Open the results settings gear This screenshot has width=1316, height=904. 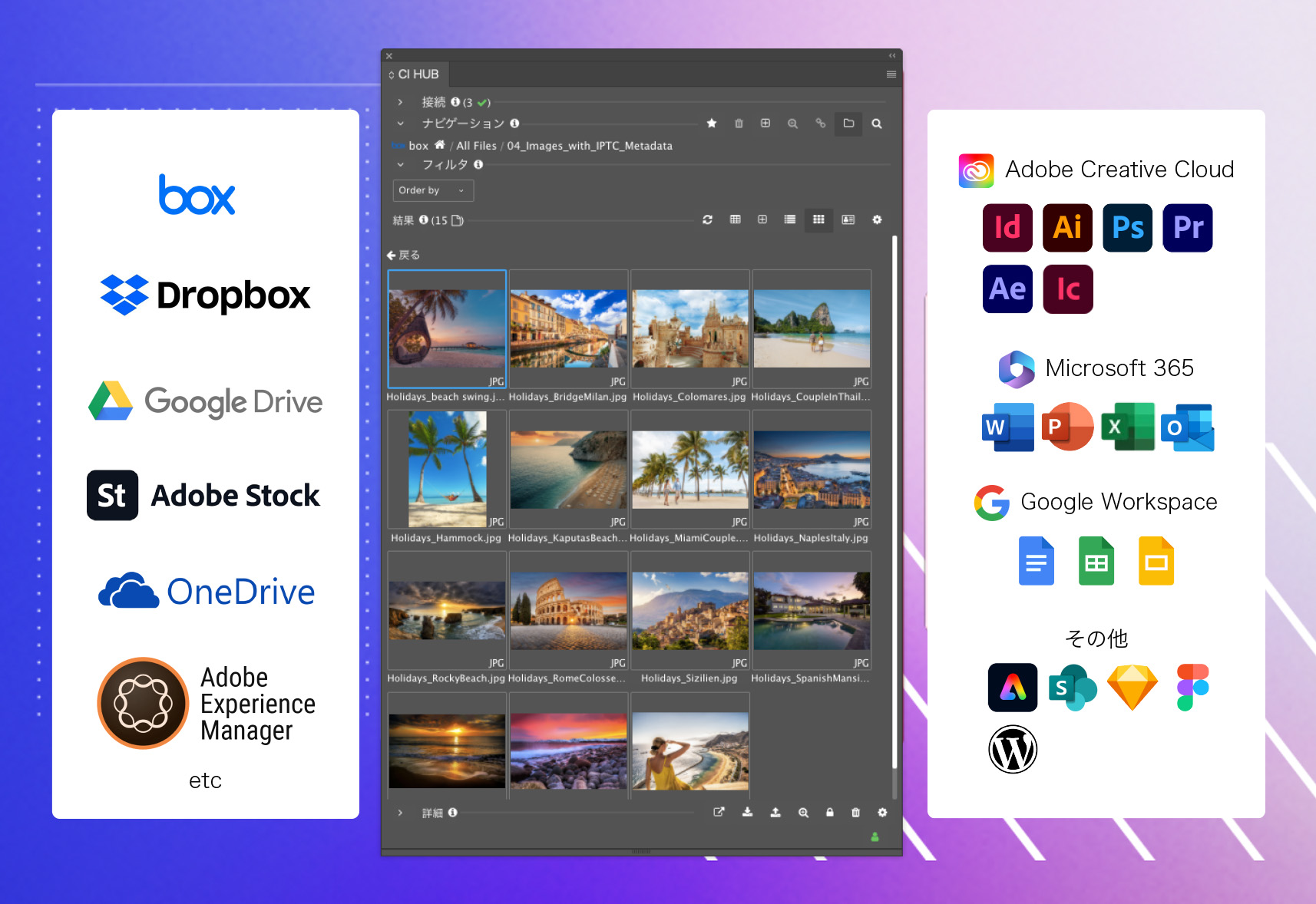[x=877, y=219]
